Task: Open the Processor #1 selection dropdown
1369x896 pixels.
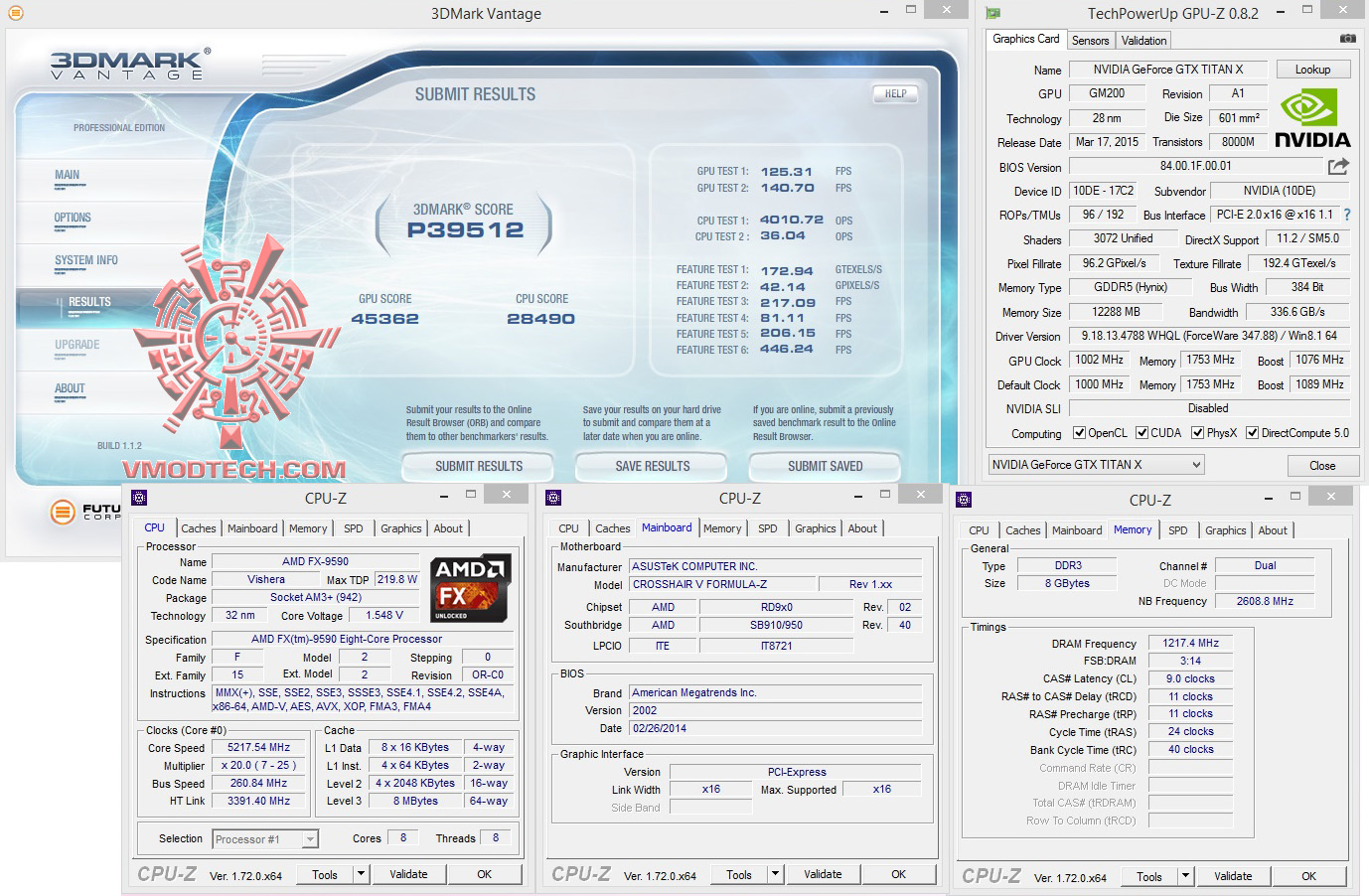Action: coord(265,839)
